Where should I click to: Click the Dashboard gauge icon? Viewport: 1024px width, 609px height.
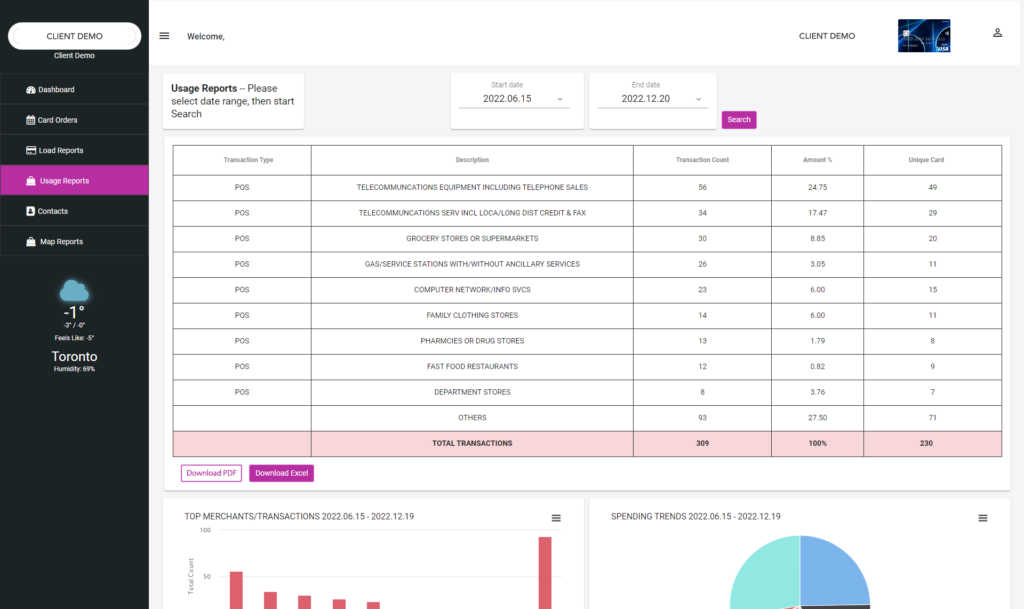[x=31, y=89]
